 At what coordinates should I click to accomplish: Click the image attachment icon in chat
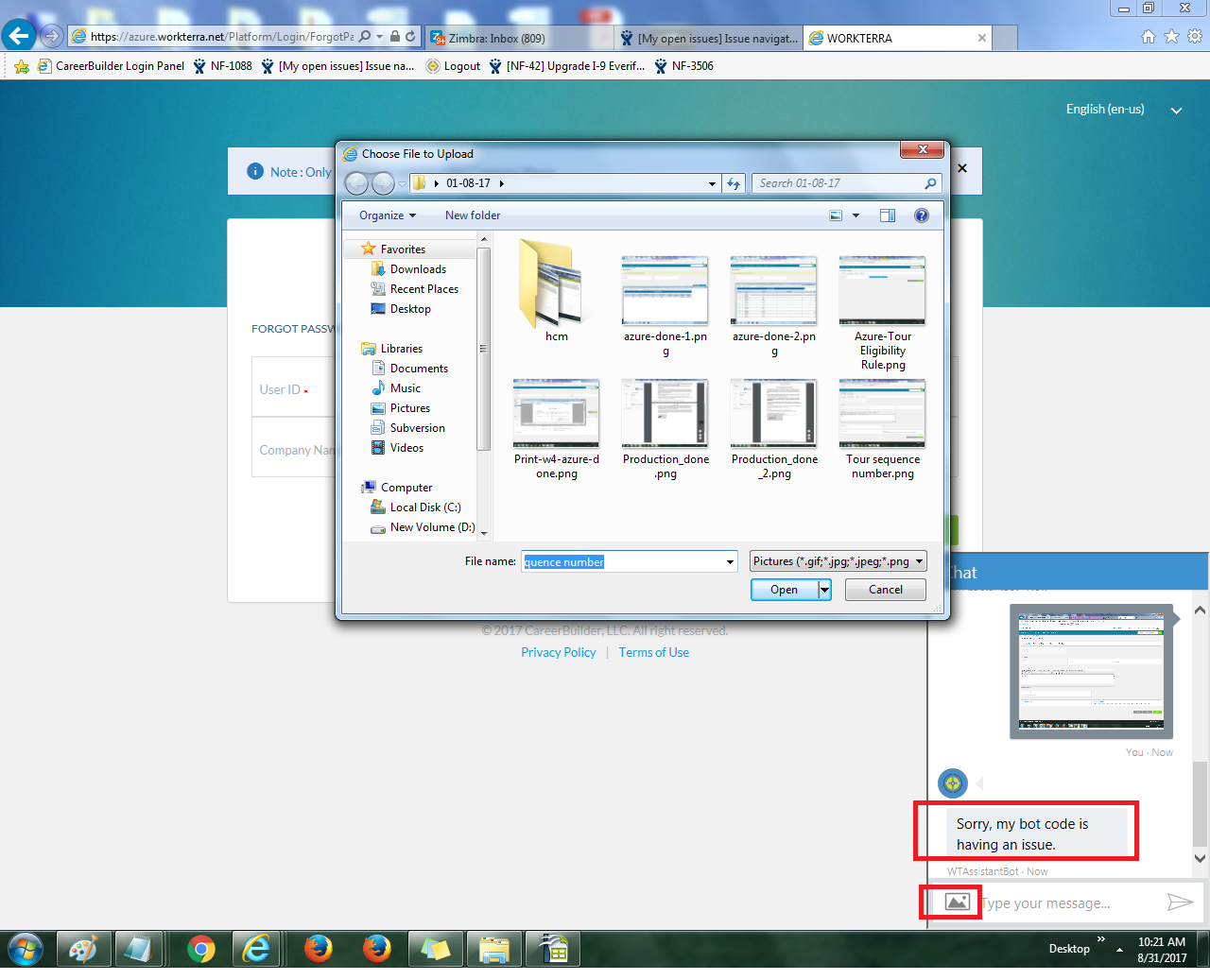(x=950, y=902)
